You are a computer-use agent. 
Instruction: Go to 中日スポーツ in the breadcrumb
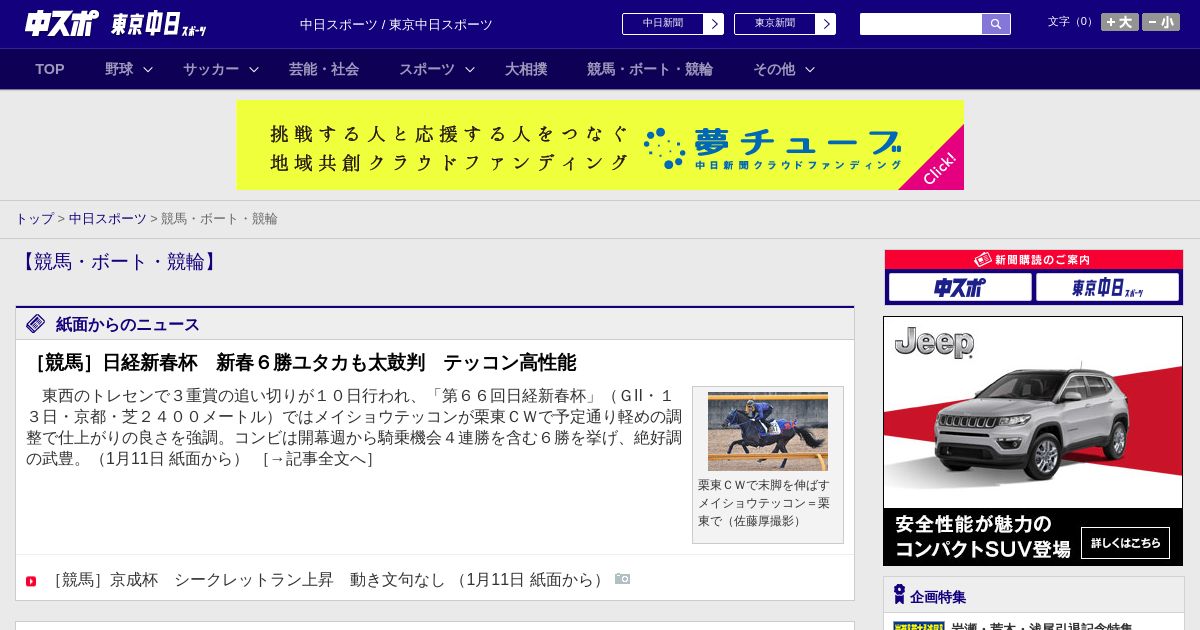(108, 218)
